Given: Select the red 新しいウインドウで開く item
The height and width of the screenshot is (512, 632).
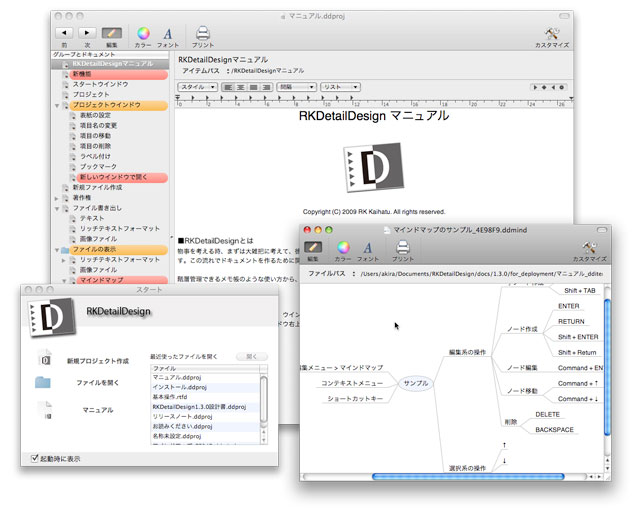Looking at the screenshot, I should pyautogui.click(x=123, y=177).
